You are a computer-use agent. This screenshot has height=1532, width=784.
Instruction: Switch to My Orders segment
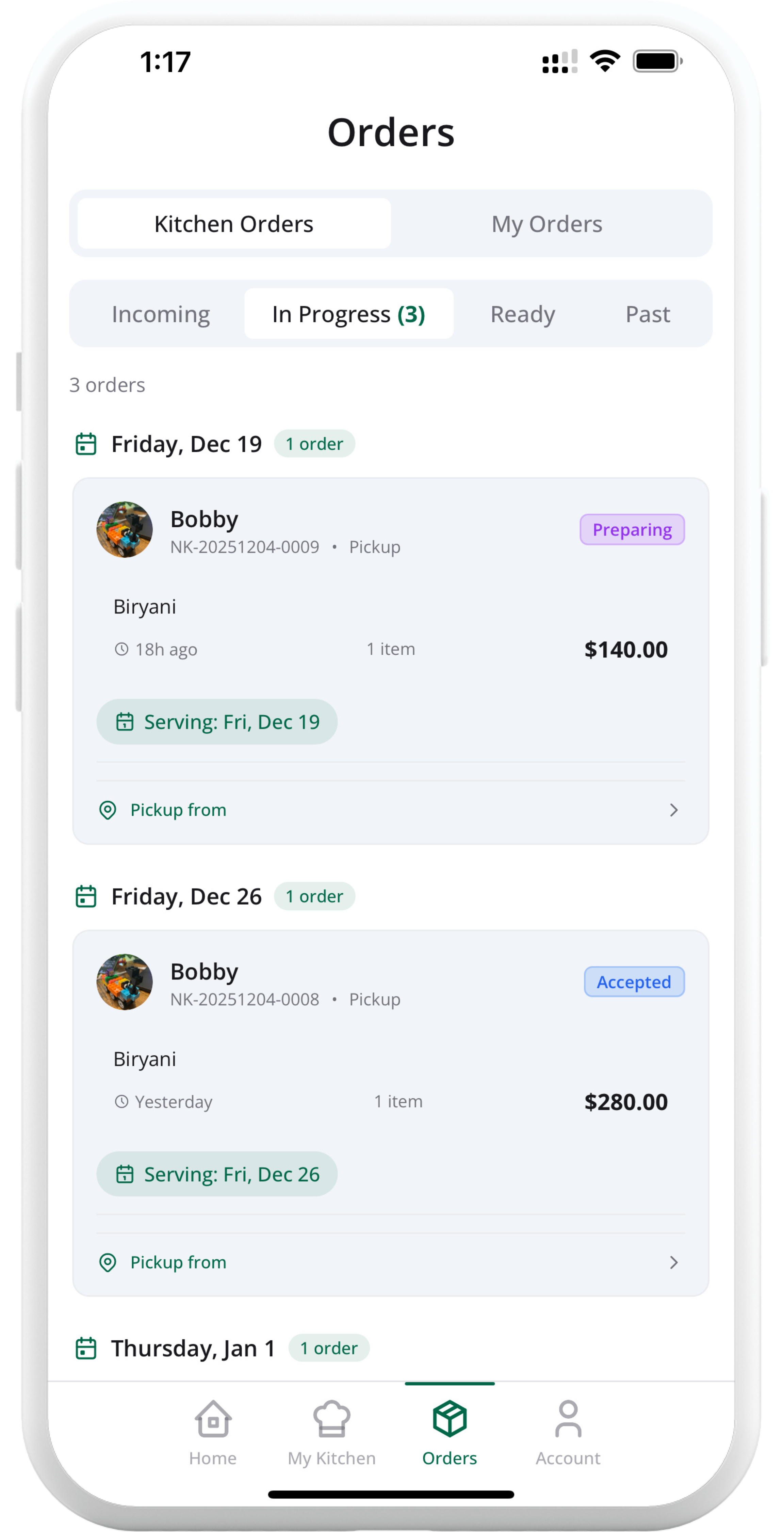pos(547,224)
